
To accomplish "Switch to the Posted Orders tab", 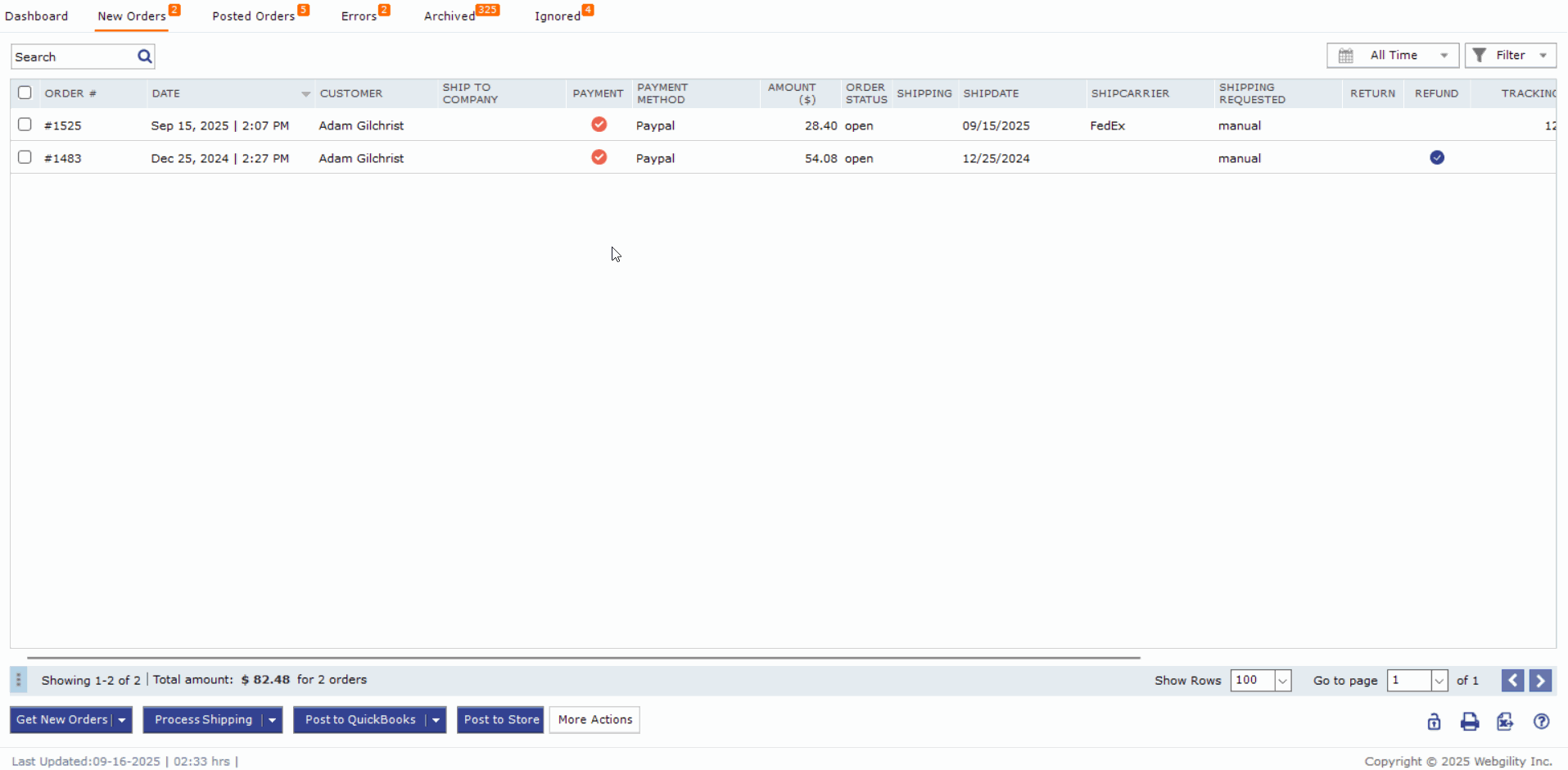I will [x=254, y=16].
